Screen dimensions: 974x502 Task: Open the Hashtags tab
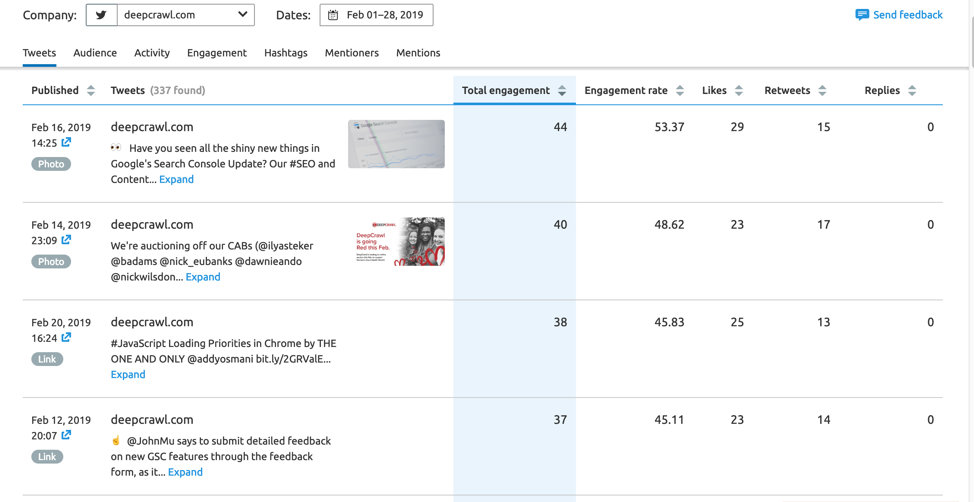[286, 53]
